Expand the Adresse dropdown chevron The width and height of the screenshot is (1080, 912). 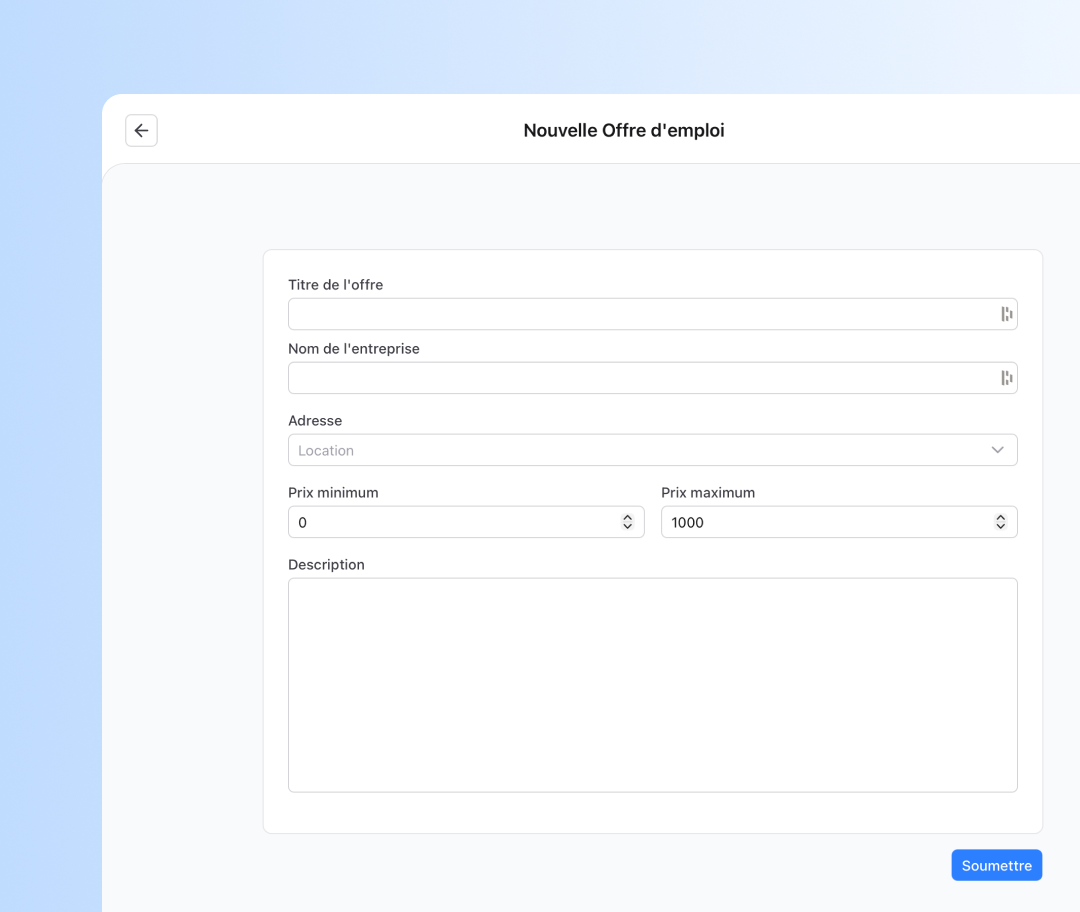[997, 450]
